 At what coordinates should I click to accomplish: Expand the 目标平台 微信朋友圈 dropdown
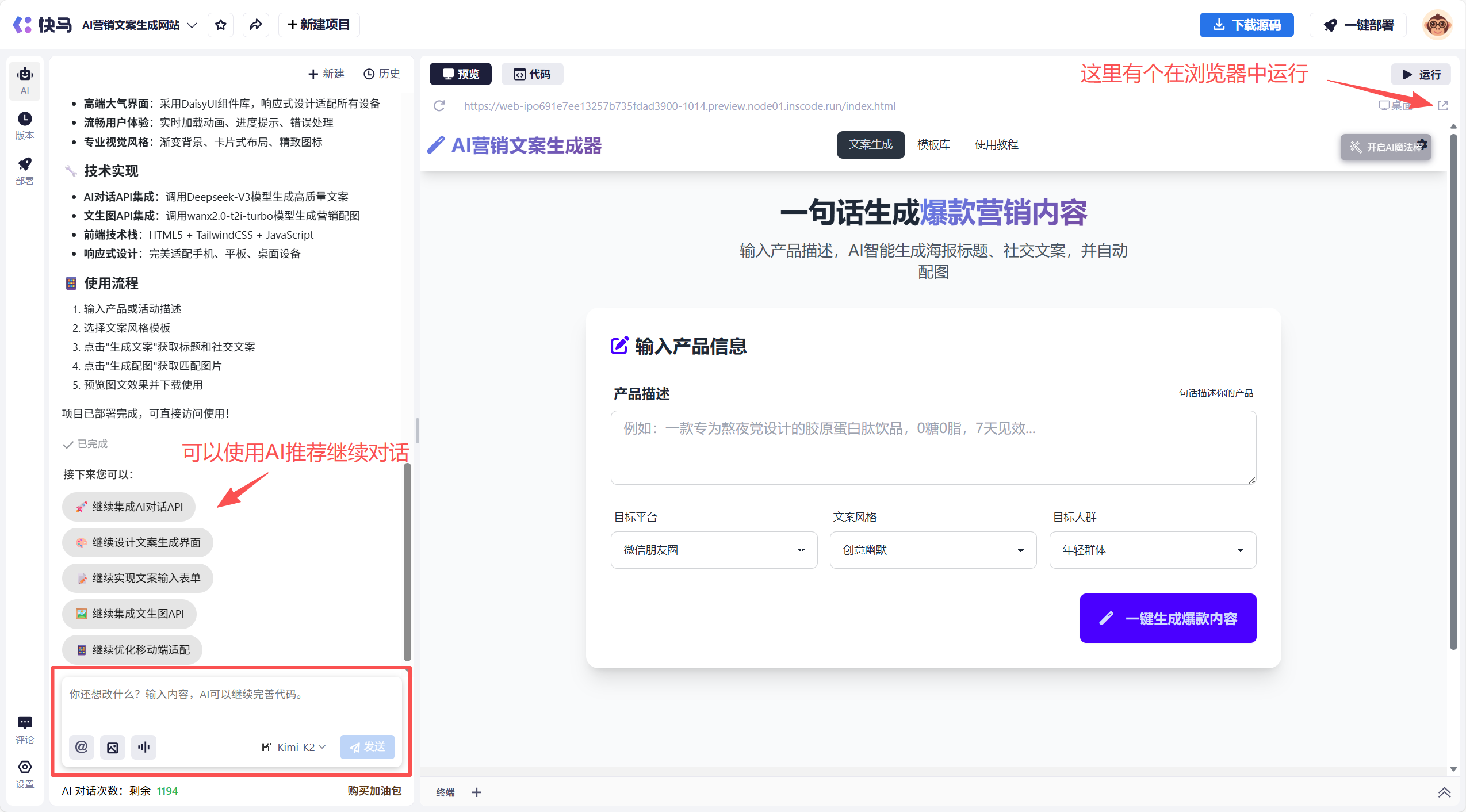[x=714, y=550]
